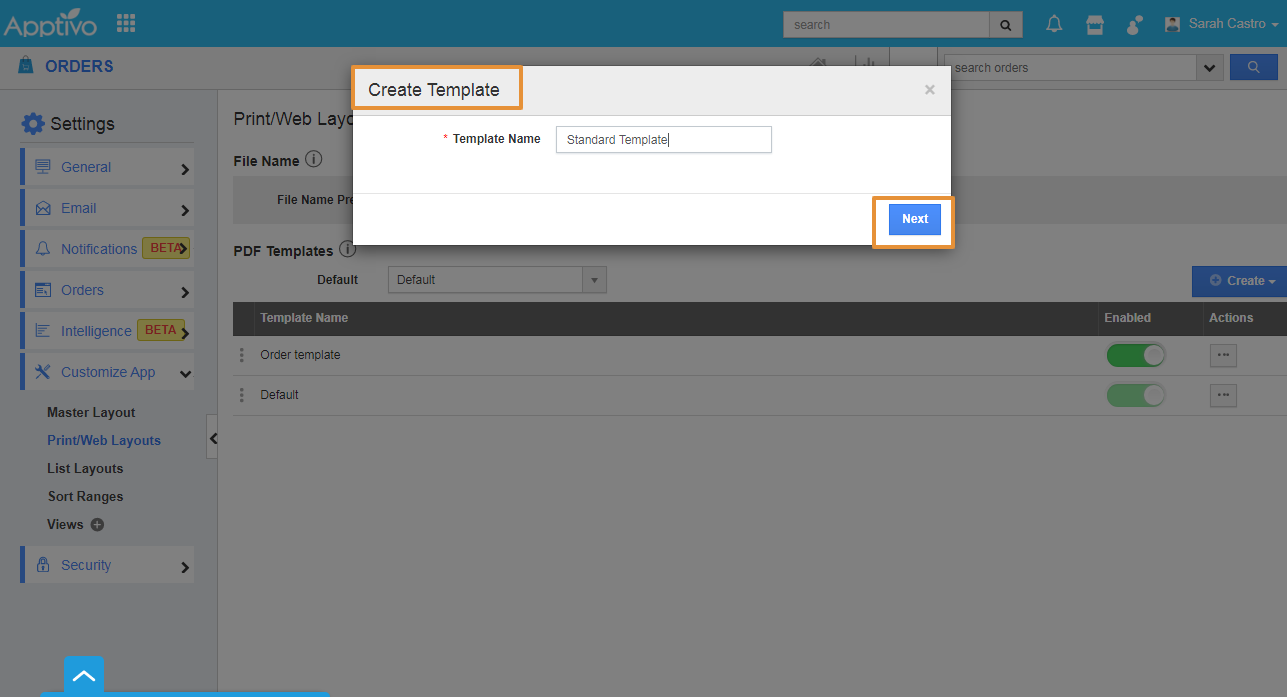Collapse the settings sidebar arrow
Image resolution: width=1287 pixels, height=697 pixels.
pos(212,437)
